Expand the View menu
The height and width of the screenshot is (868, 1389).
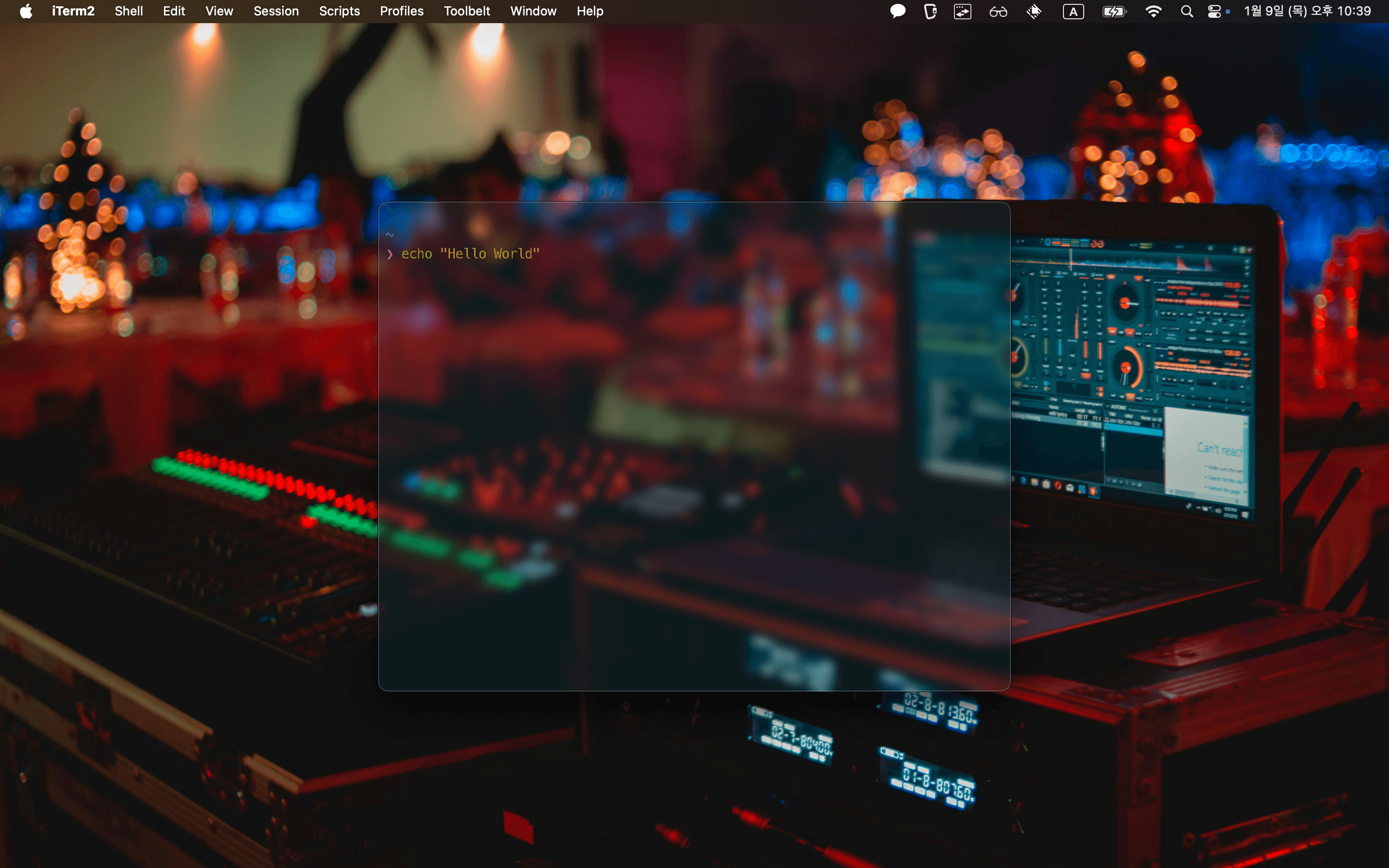218,12
